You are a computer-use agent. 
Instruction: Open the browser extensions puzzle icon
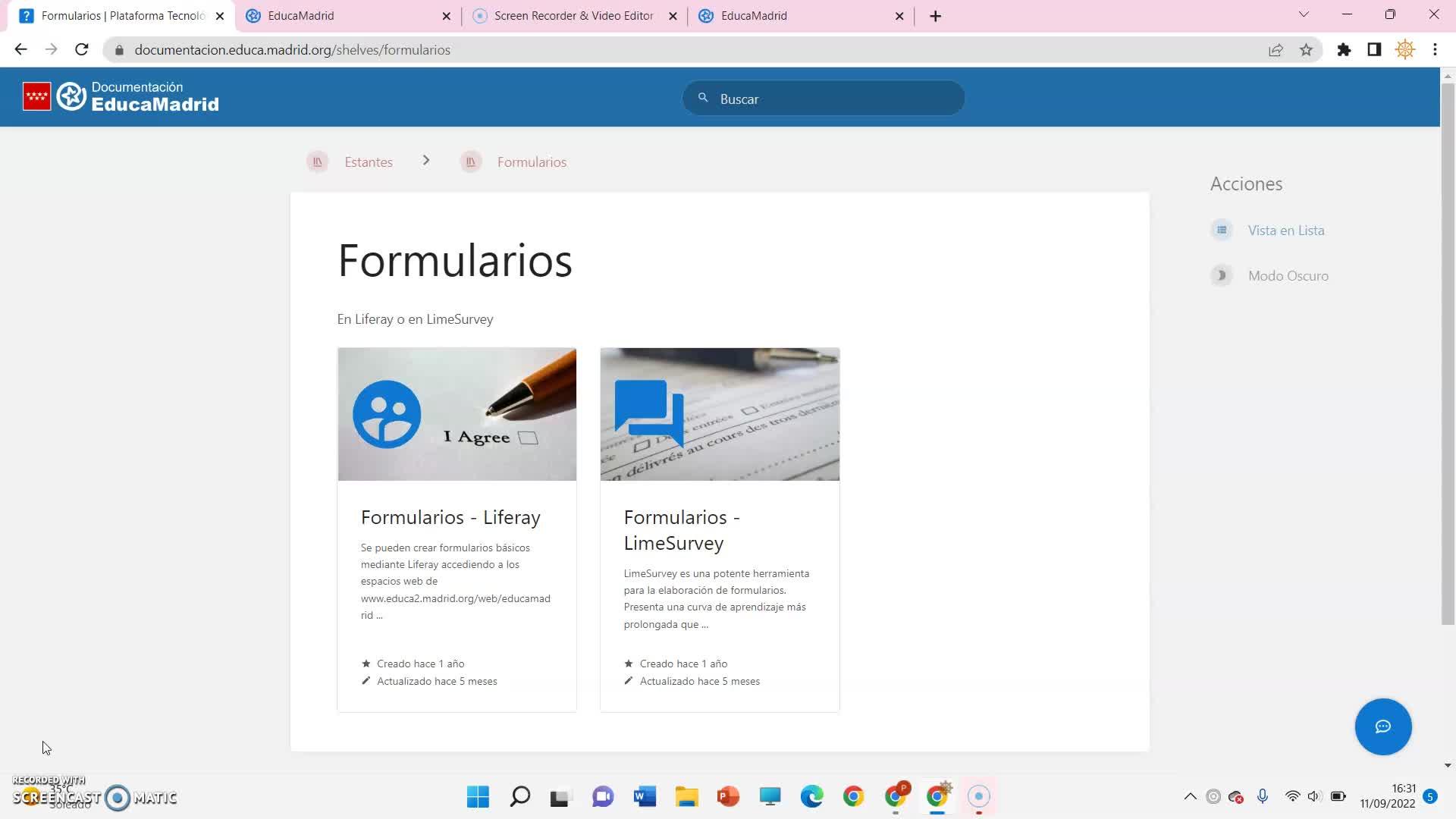point(1344,50)
